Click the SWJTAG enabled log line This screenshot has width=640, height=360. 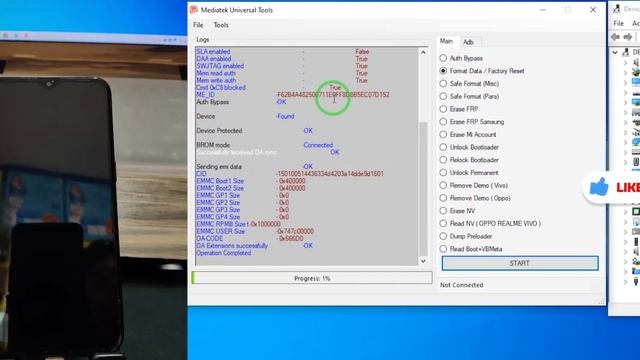pyautogui.click(x=282, y=66)
